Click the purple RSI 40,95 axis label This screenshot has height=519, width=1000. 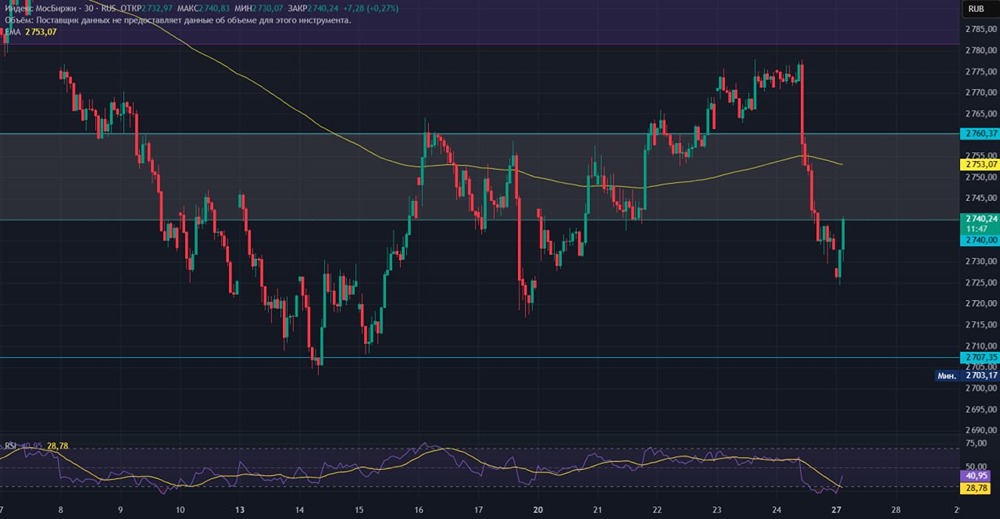tap(976, 476)
